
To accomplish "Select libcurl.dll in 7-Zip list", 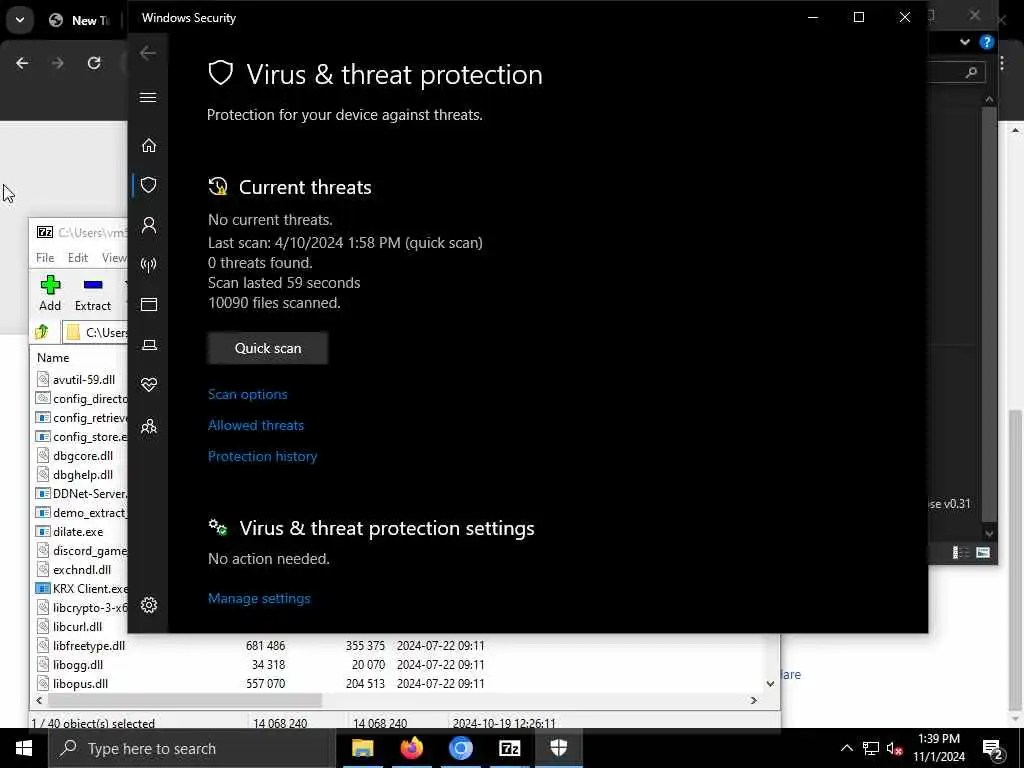I will [x=77, y=626].
